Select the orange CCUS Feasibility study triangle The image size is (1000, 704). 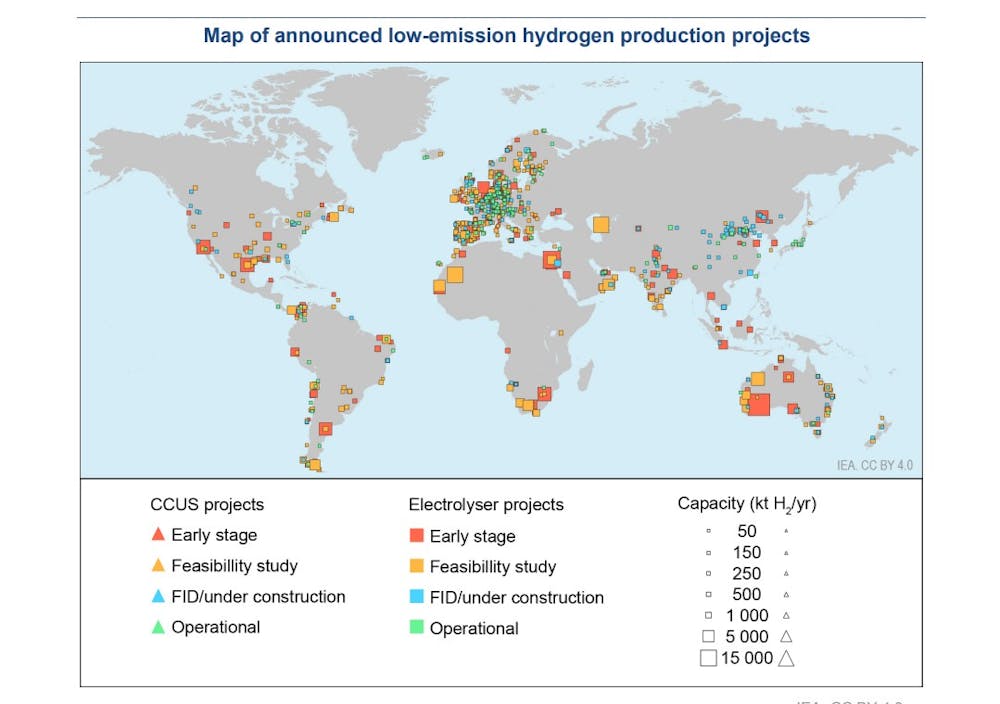pyautogui.click(x=158, y=565)
